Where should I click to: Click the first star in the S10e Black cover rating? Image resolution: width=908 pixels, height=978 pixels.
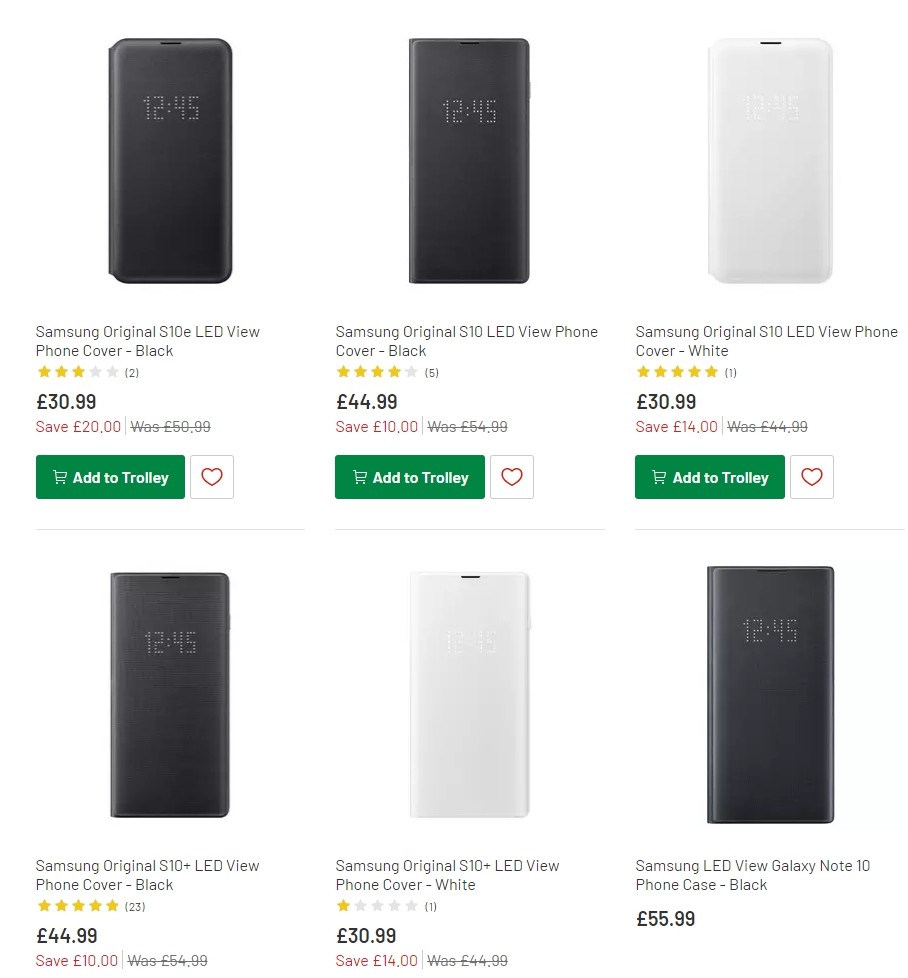(x=44, y=371)
